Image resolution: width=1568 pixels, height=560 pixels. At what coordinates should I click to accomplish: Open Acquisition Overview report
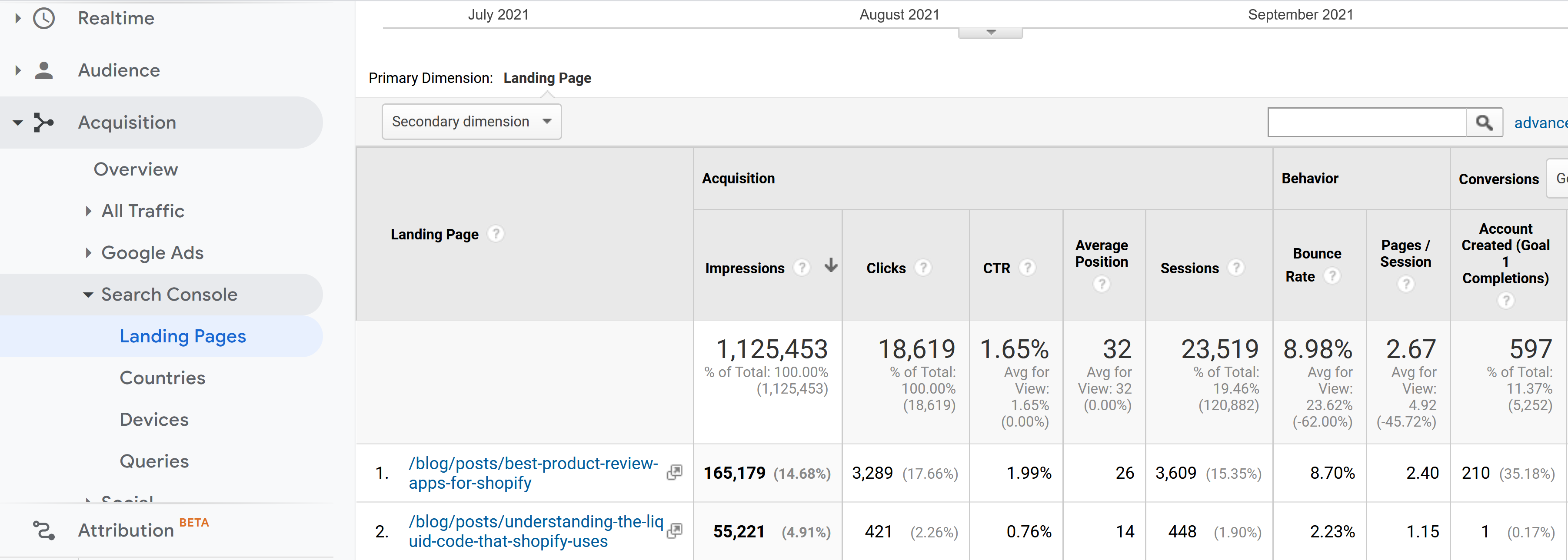pyautogui.click(x=136, y=169)
